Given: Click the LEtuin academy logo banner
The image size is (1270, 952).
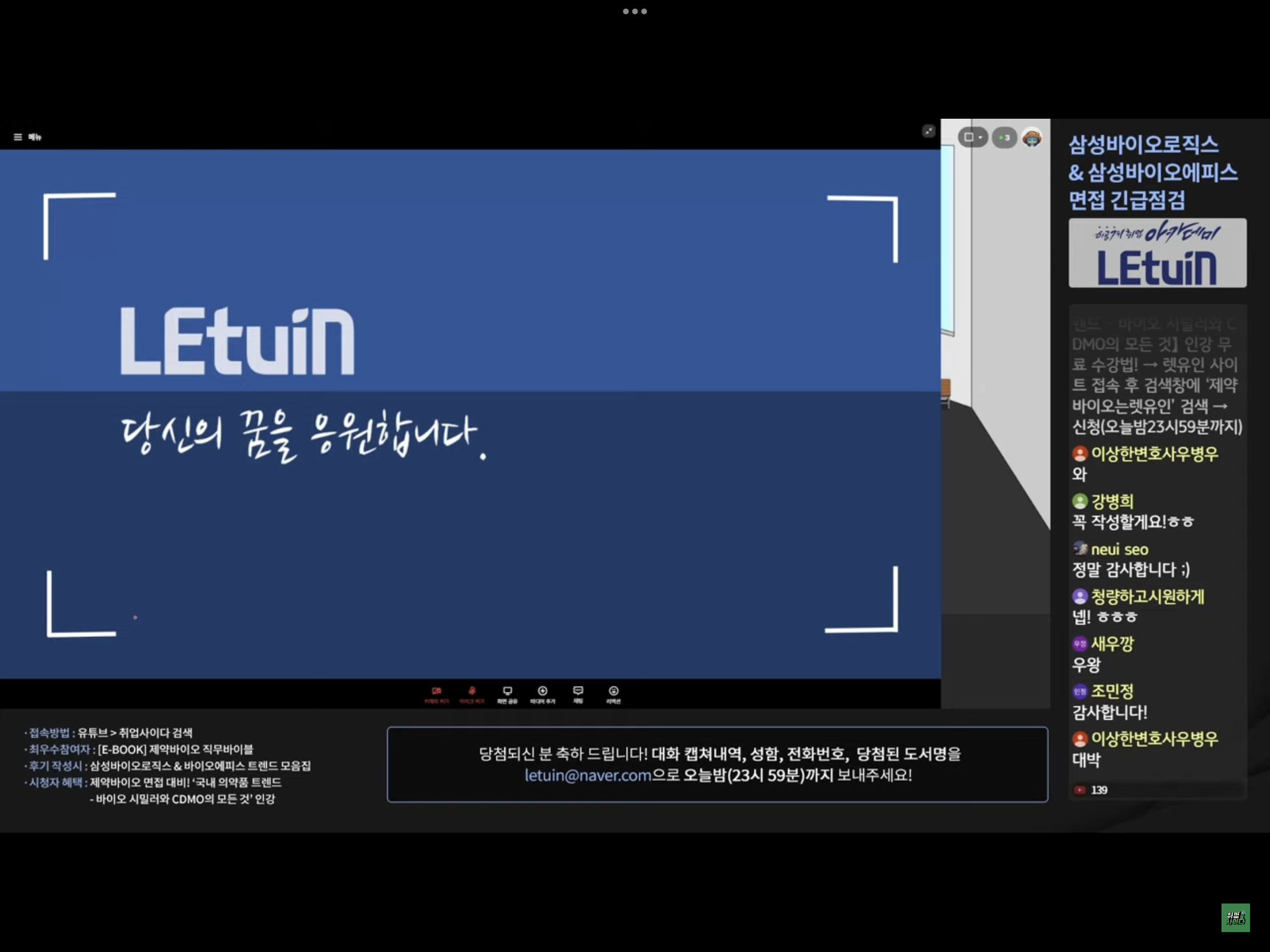Looking at the screenshot, I should point(1157,253).
